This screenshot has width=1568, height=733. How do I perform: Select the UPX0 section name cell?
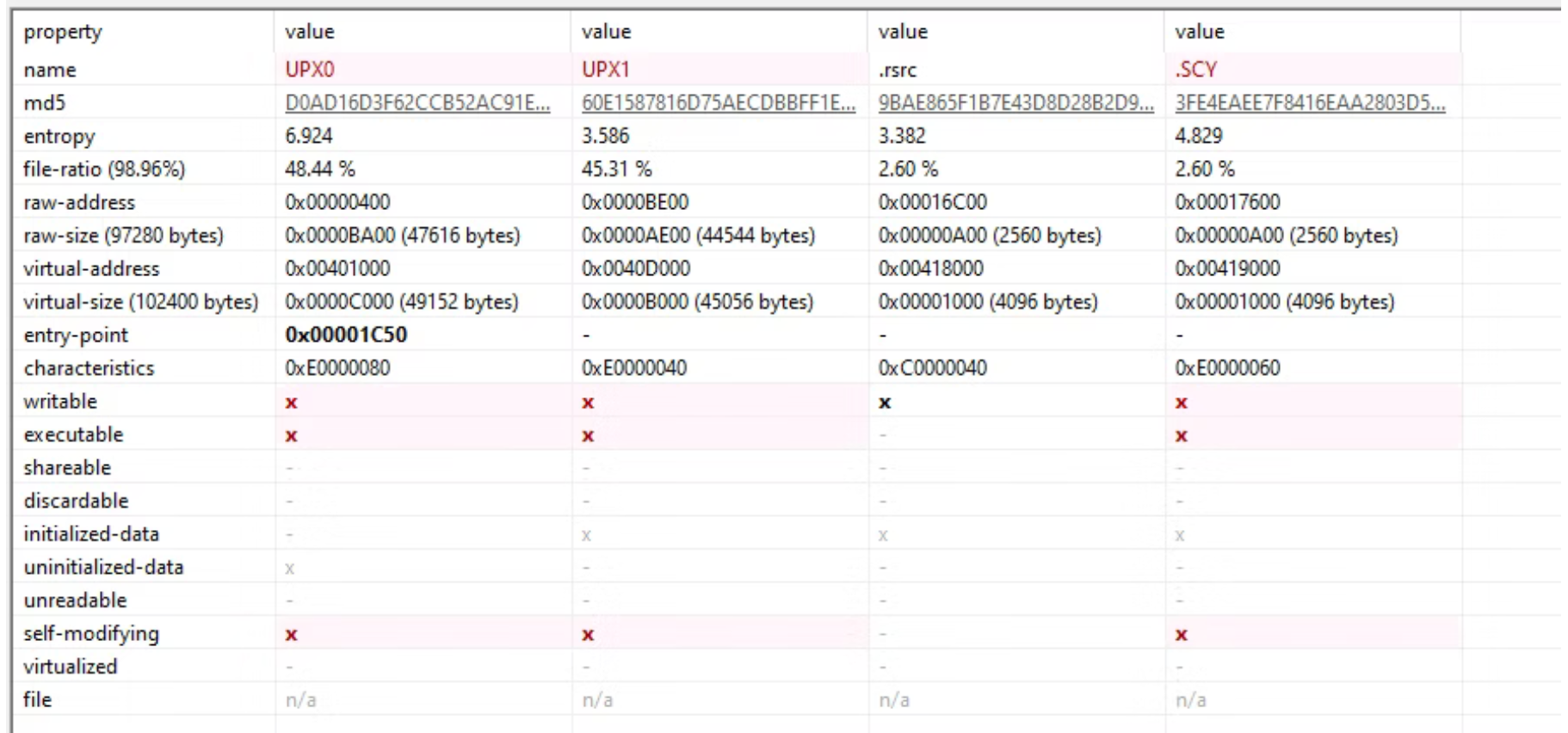coord(310,70)
